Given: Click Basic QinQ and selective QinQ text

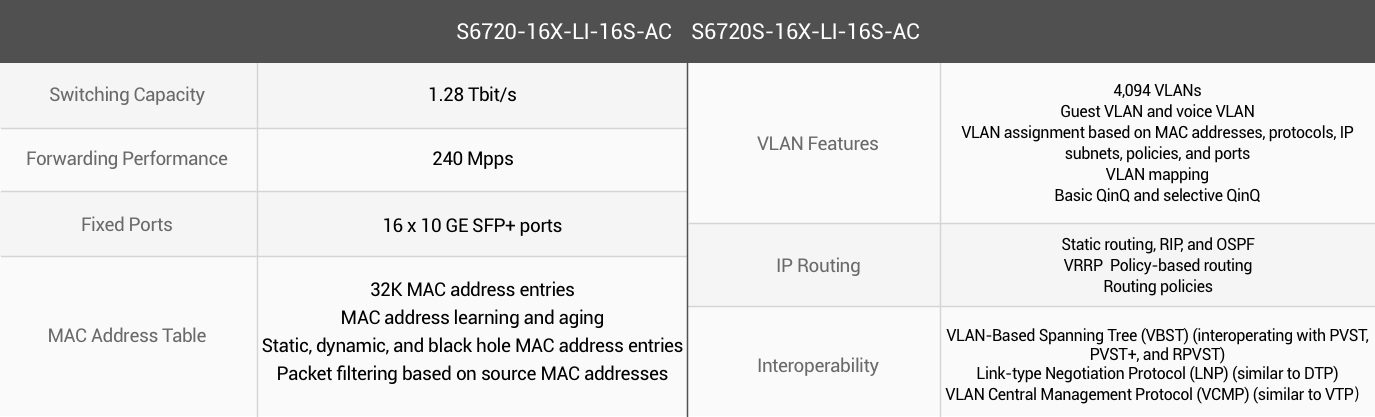Looking at the screenshot, I should pos(1157,195).
